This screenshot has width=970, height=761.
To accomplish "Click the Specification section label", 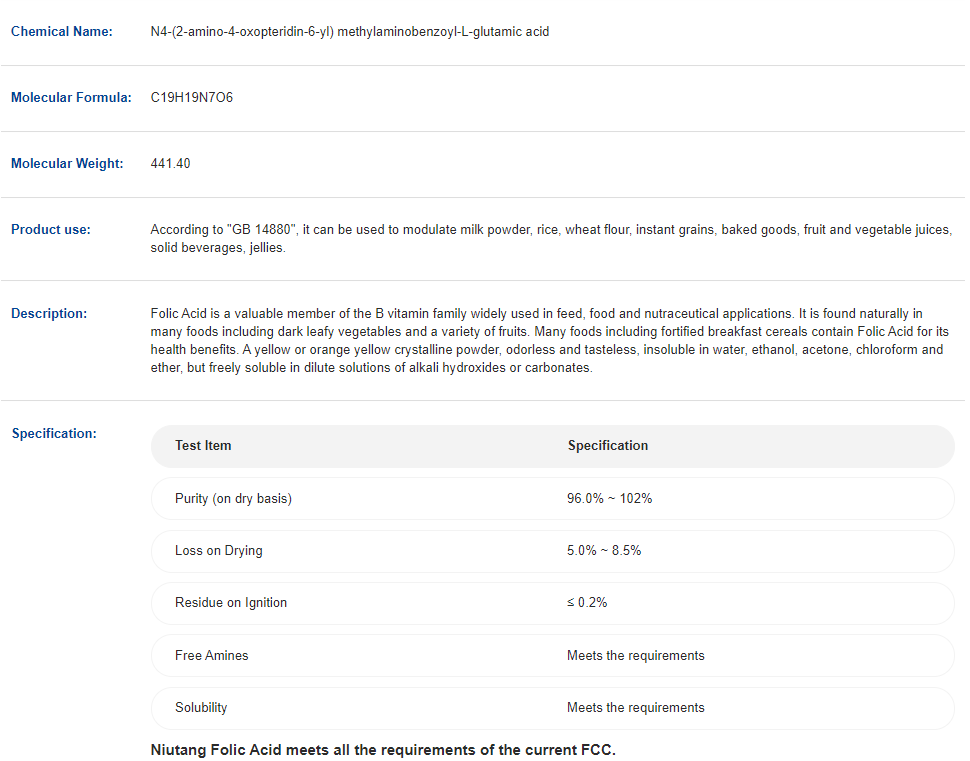I will click(x=54, y=434).
